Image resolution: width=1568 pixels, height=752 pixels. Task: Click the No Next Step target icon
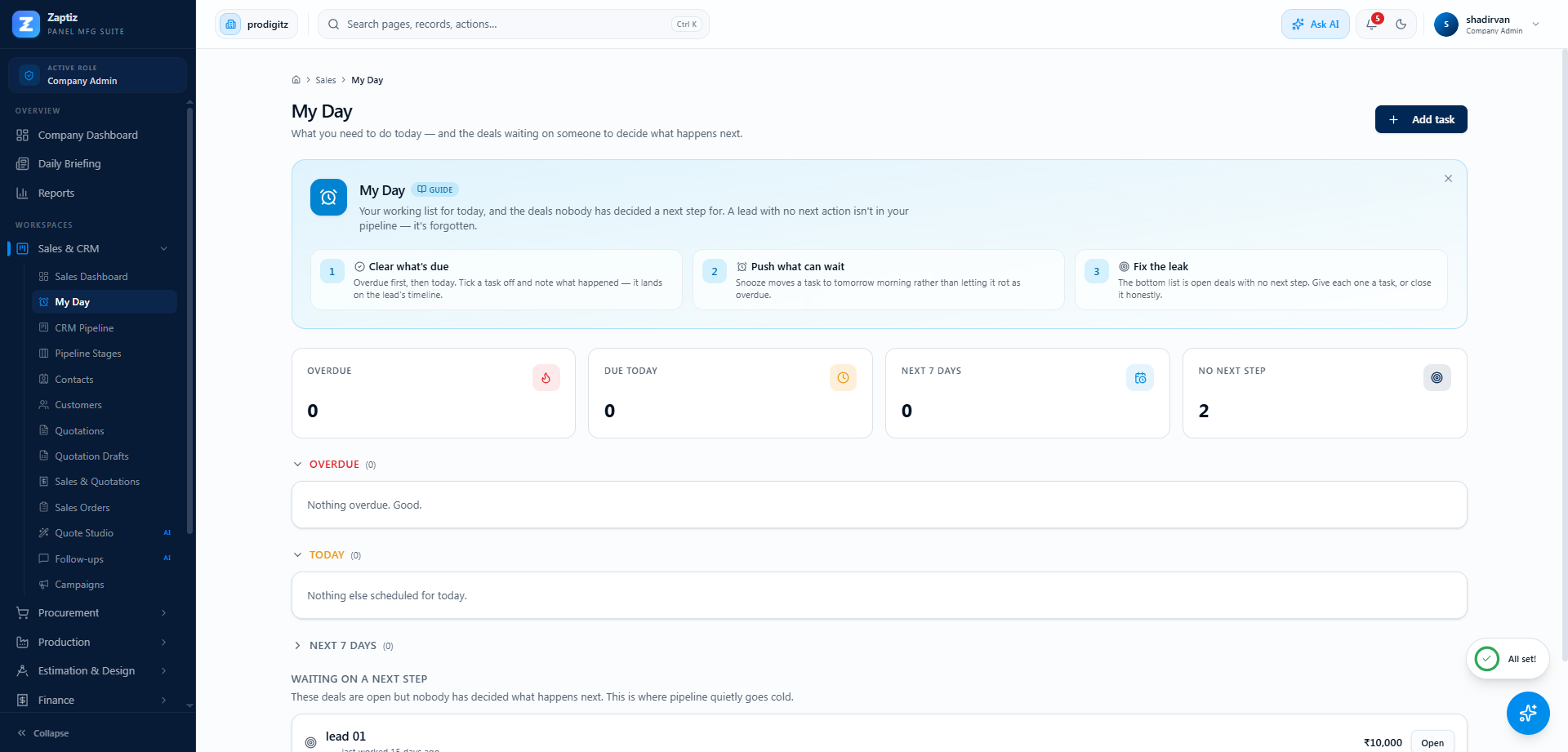[1437, 377]
